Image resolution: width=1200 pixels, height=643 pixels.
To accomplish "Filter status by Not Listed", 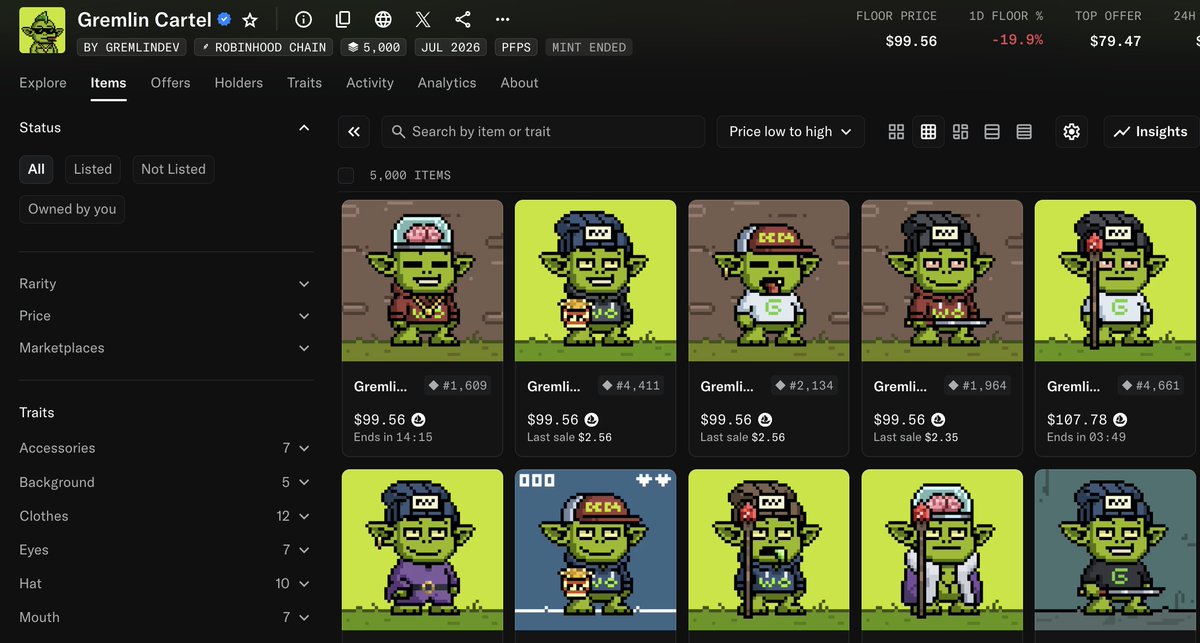I will click(173, 169).
